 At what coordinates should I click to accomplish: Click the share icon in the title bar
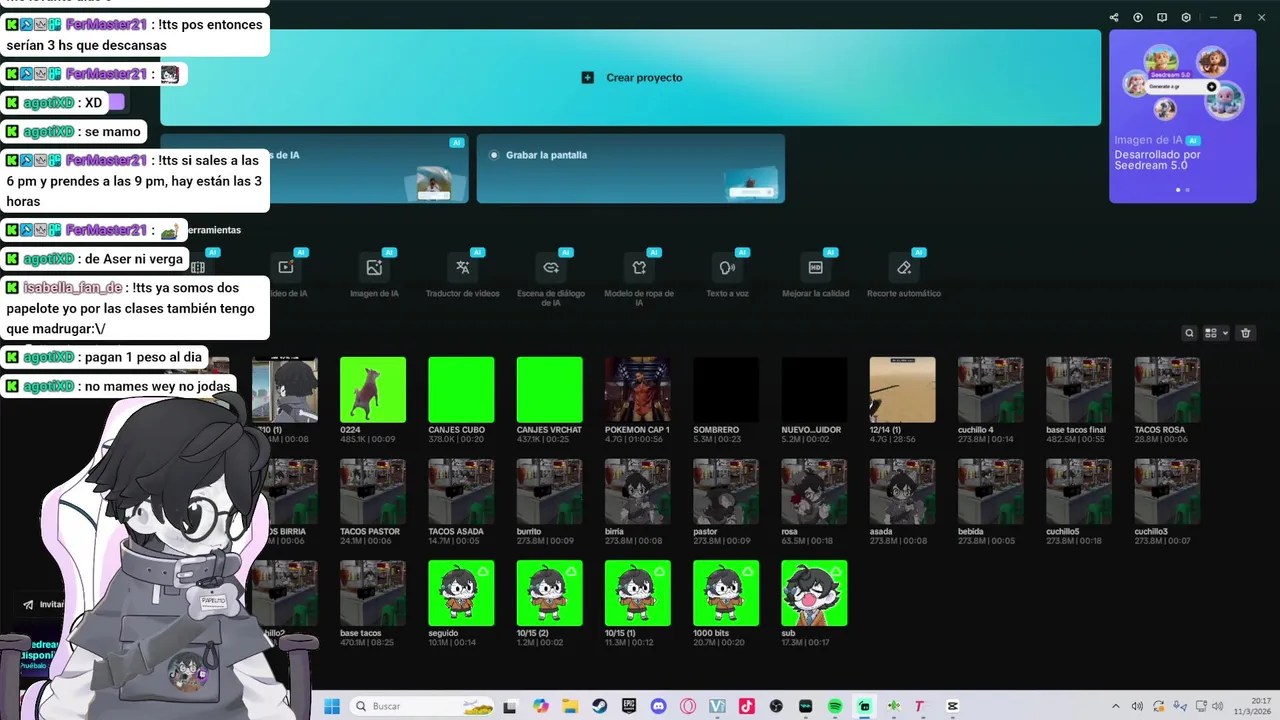(x=1114, y=17)
